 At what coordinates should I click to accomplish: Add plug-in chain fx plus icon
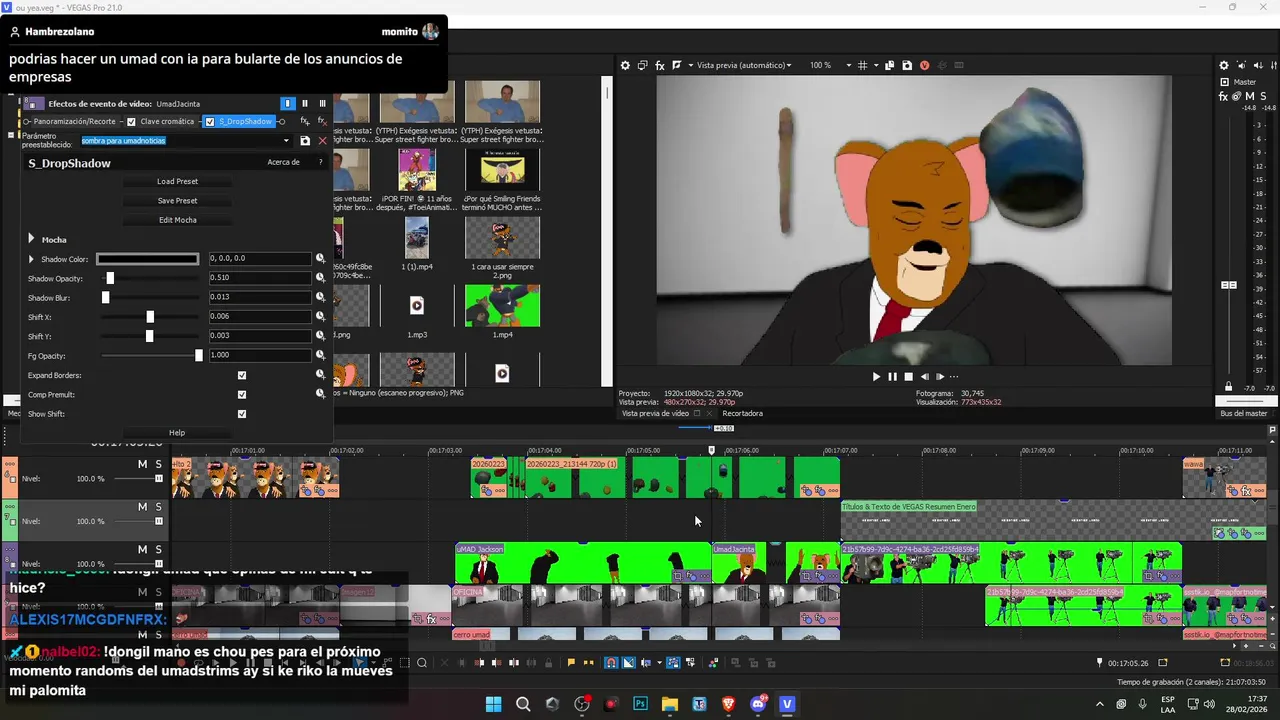[305, 121]
